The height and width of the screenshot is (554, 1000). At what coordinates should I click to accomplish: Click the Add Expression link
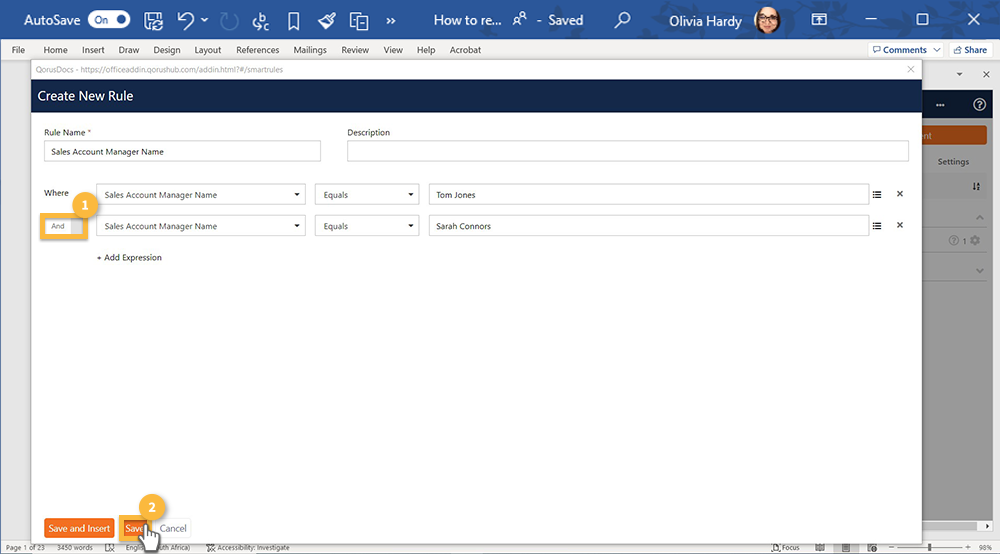(129, 258)
